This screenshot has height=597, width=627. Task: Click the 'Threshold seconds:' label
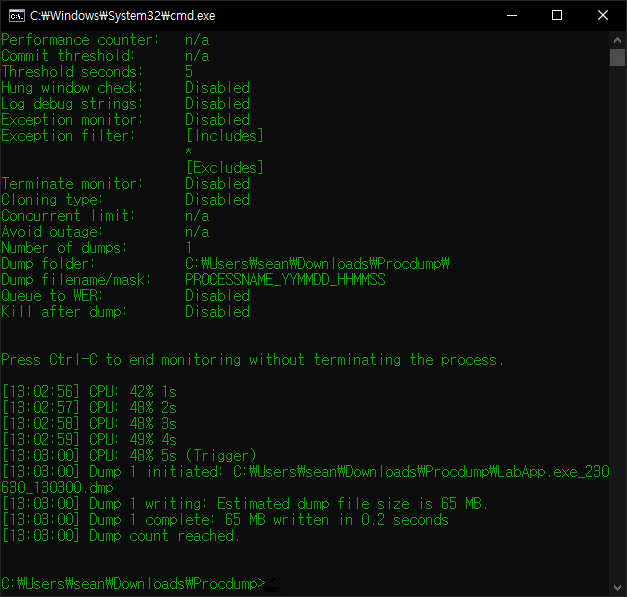point(72,72)
